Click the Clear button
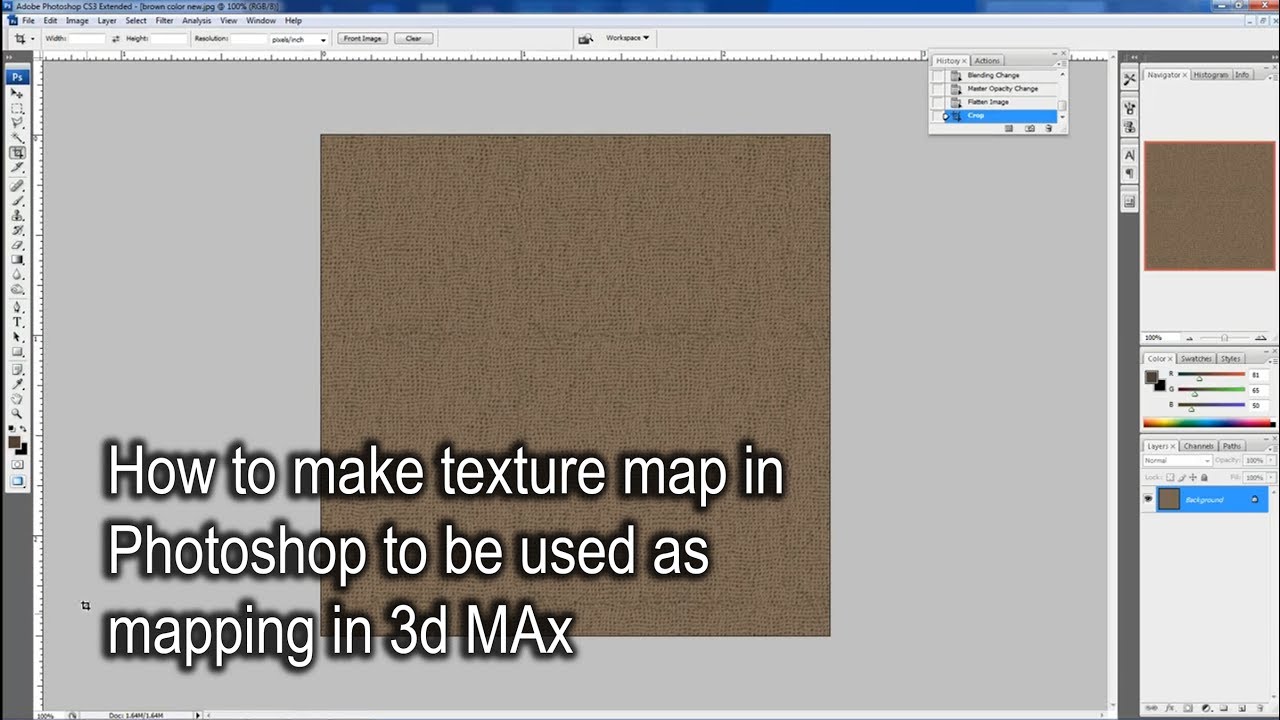Screen dimensions: 1280x720 [x=413, y=39]
